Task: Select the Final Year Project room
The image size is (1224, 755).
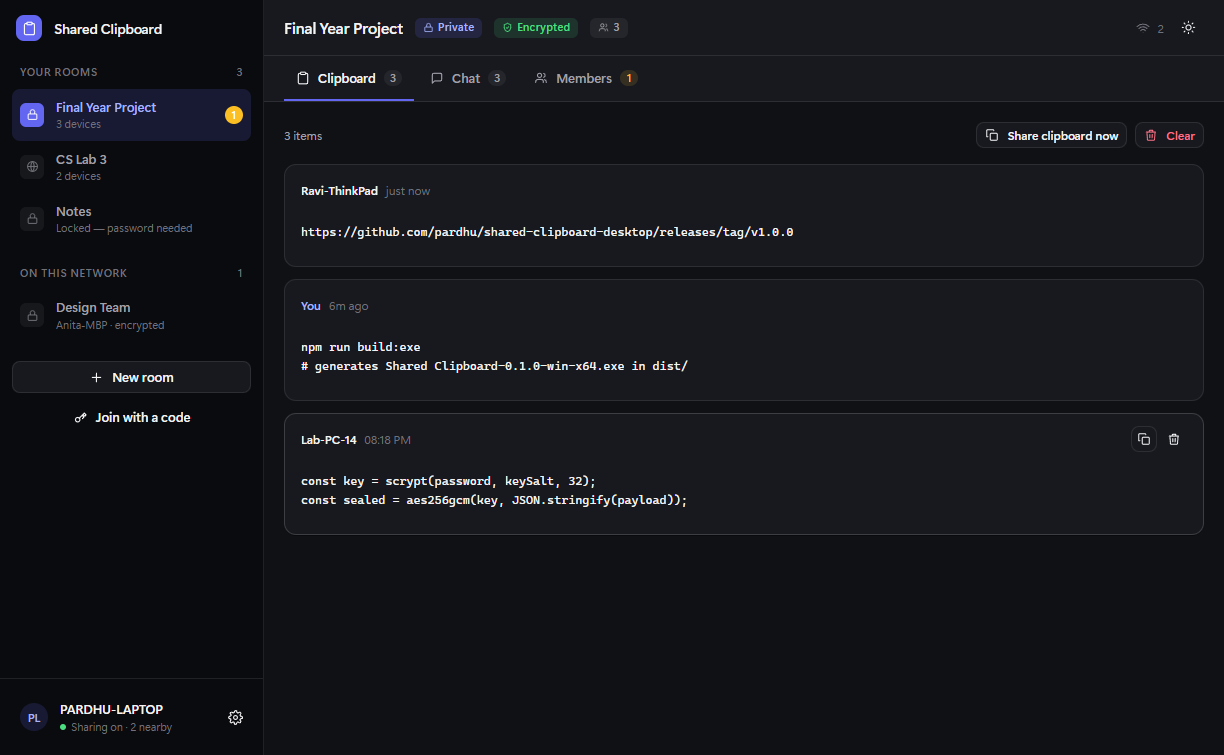Action: click(131, 115)
